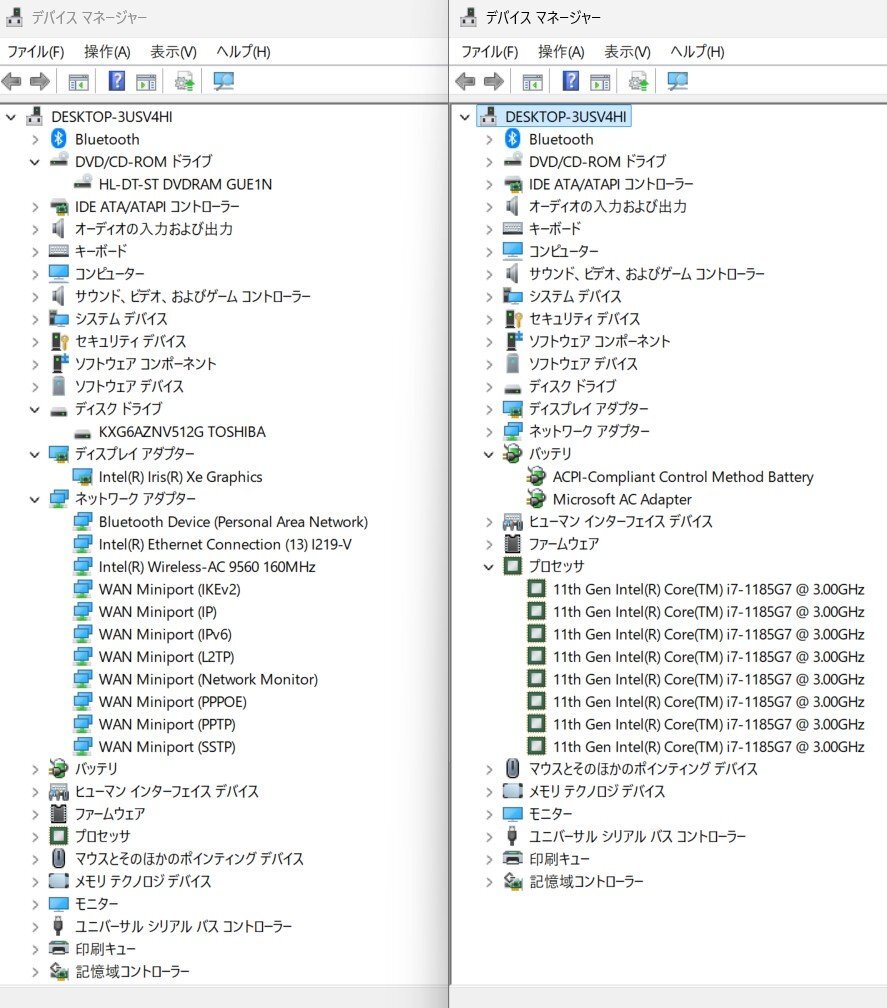Image resolution: width=887 pixels, height=1008 pixels.
Task: Select マウスとそのほかのポインティング デバイス in left window
Action: pyautogui.click(x=189, y=859)
